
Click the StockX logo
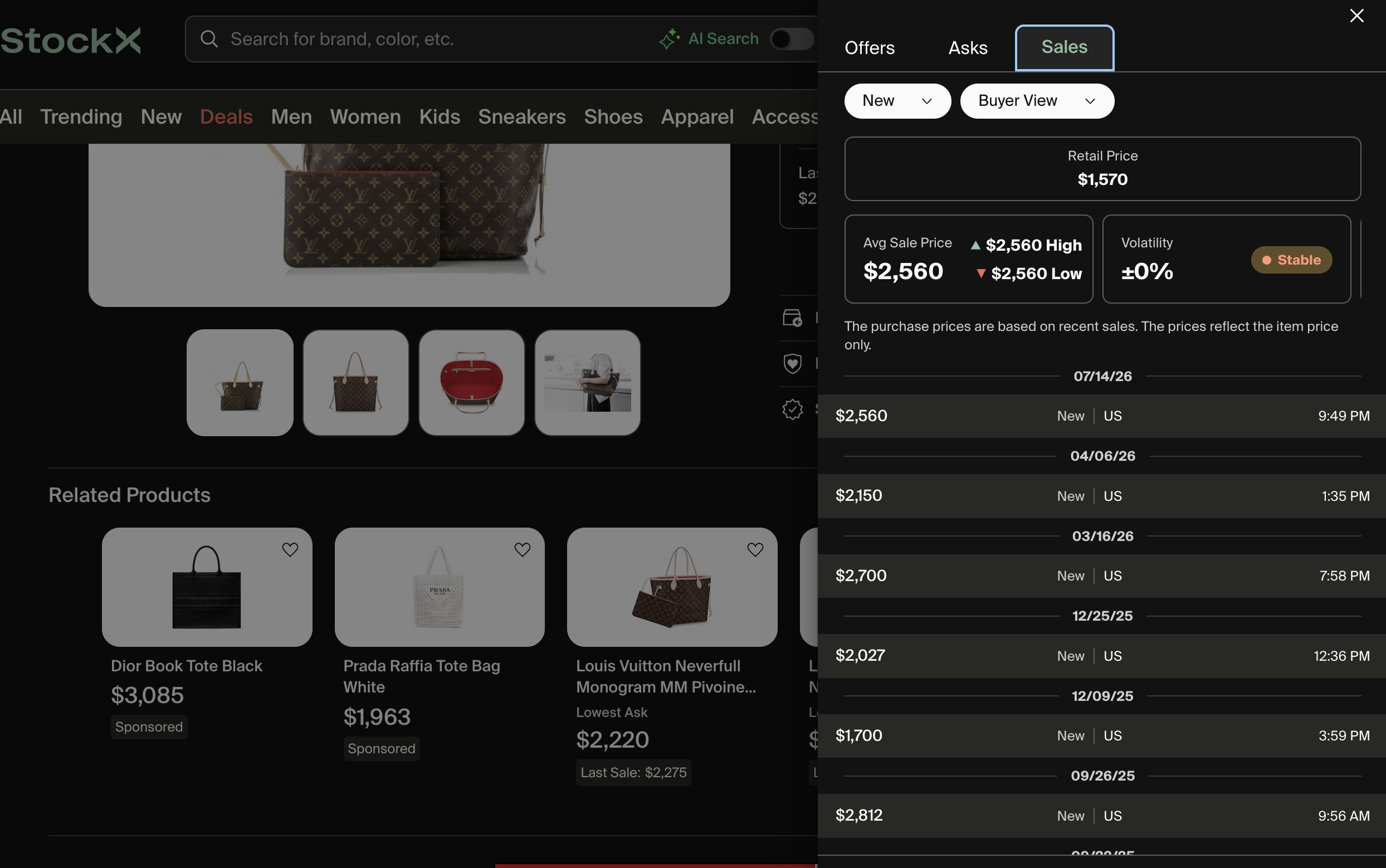(71, 40)
